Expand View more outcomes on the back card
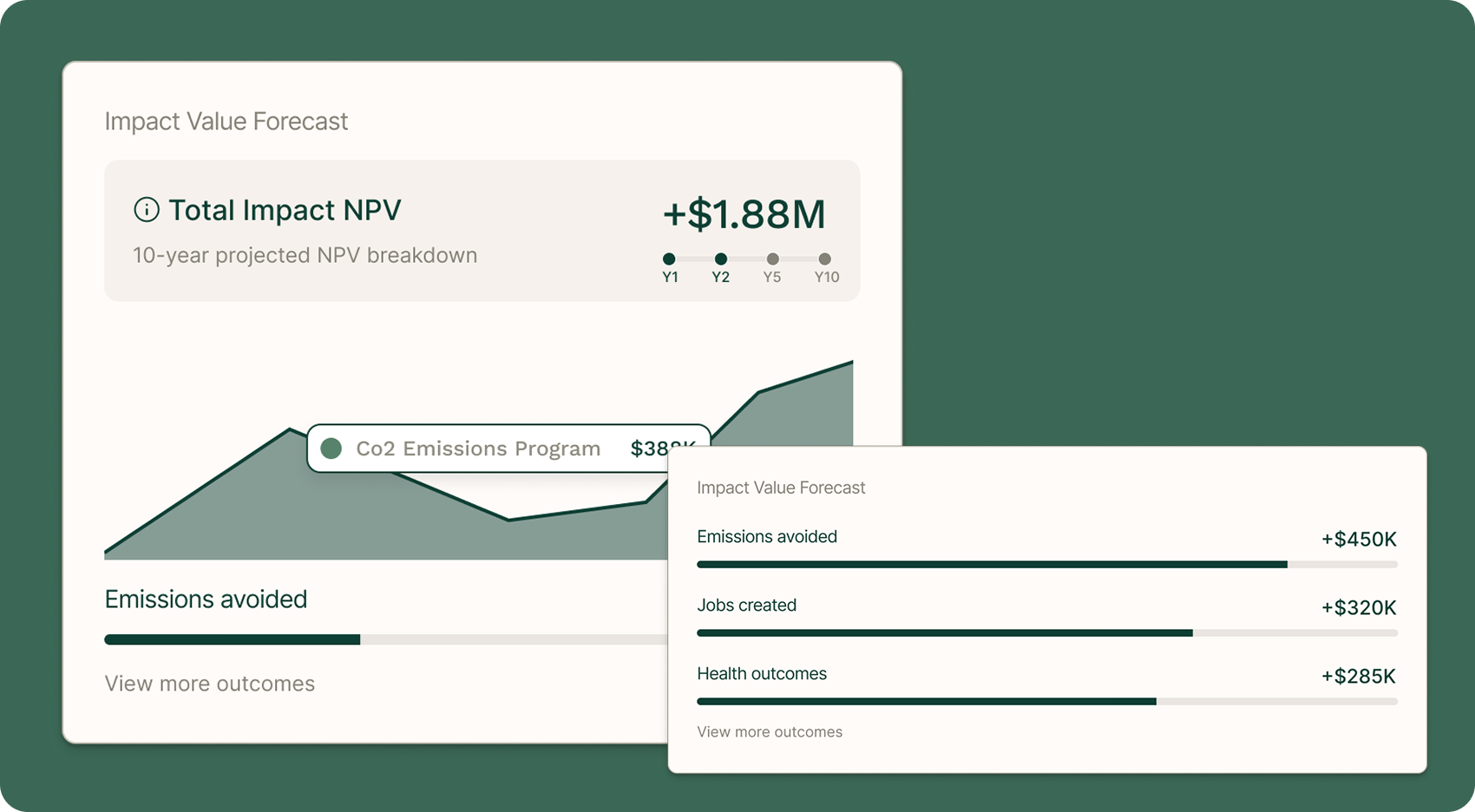Screen dimensions: 1475x812 [770, 731]
